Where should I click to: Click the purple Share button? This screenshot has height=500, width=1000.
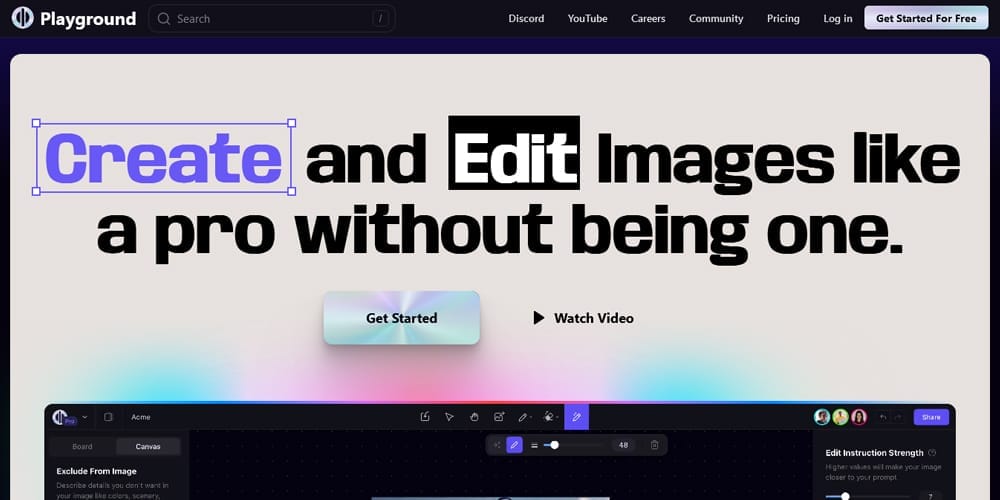(x=931, y=417)
